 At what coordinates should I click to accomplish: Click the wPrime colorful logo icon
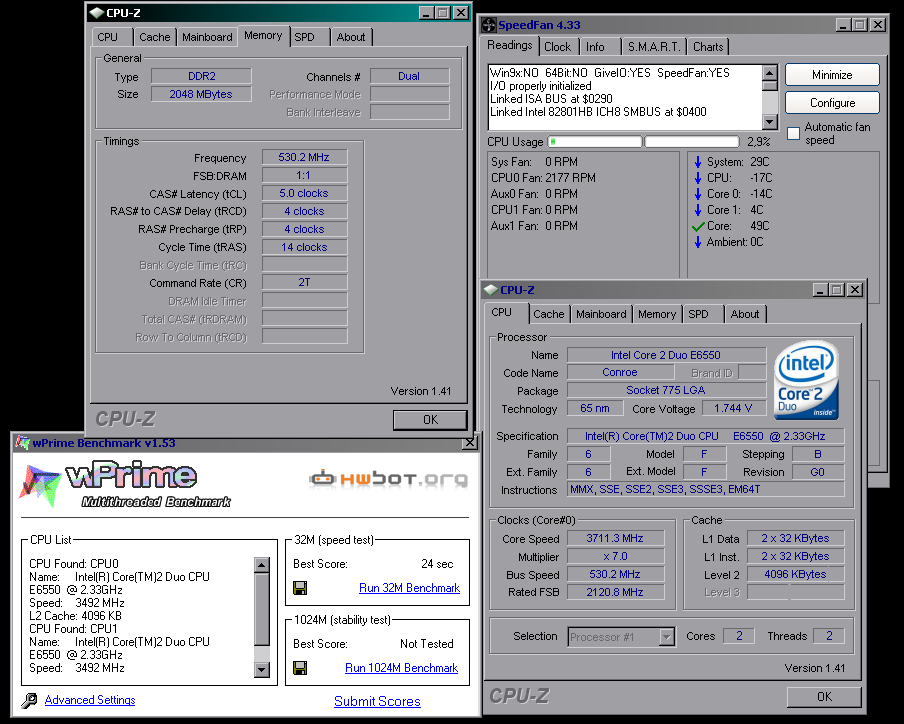click(x=40, y=485)
